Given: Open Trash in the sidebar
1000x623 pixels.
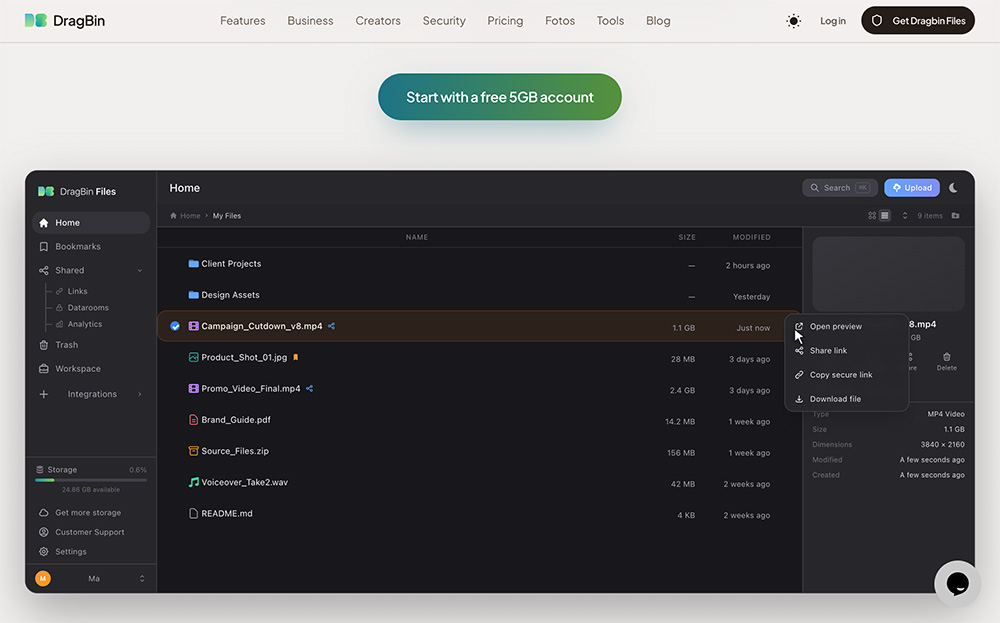Looking at the screenshot, I should (x=66, y=344).
